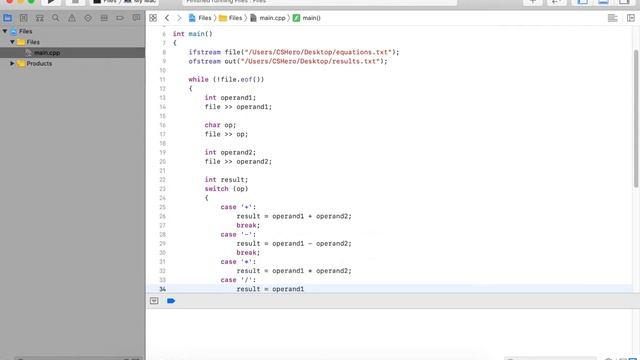Click the ifstream equations.txt path line
Image resolution: width=640 pixels, height=360 pixels.
point(294,52)
